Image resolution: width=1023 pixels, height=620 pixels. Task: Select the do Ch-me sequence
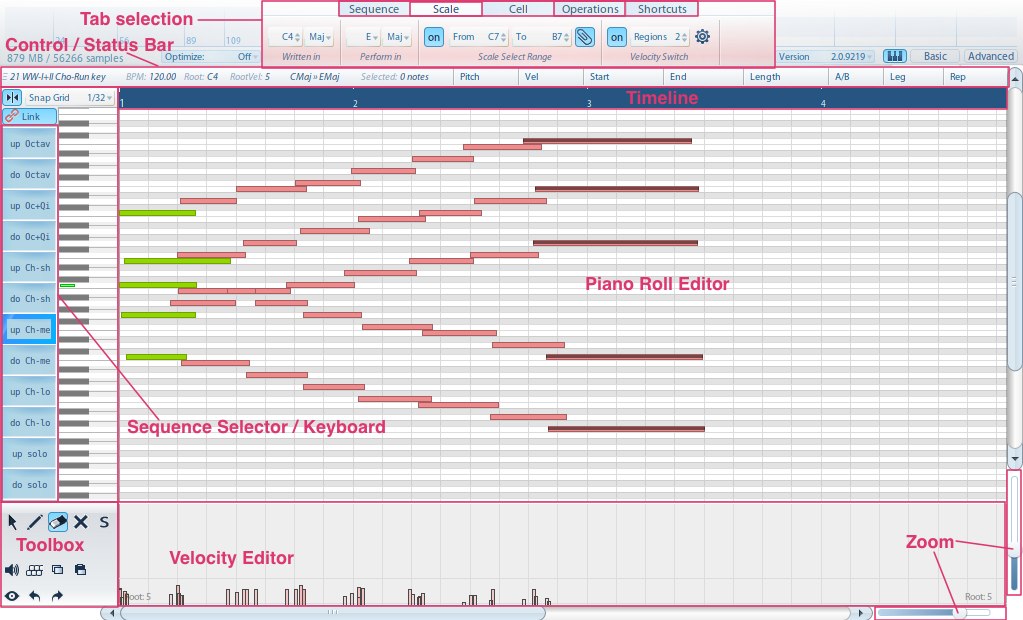tap(29, 360)
